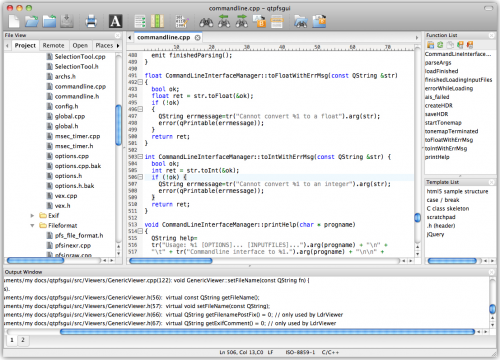Click the second folder icon with green arrow
The width and height of the screenshot is (500, 360).
(49, 21)
